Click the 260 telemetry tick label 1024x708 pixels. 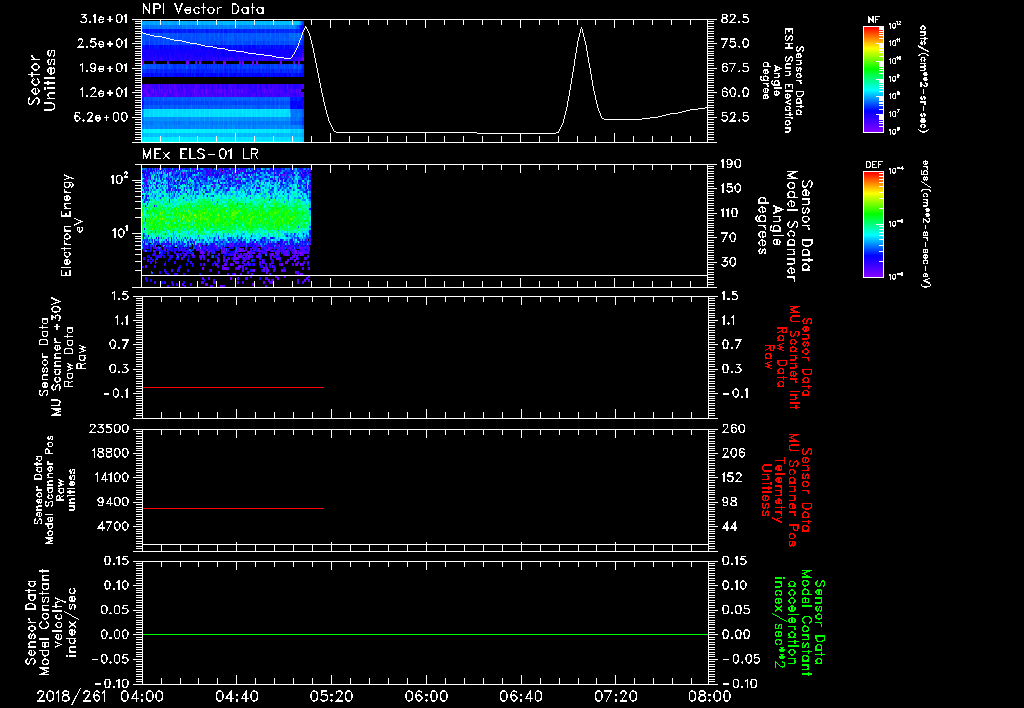tap(732, 428)
